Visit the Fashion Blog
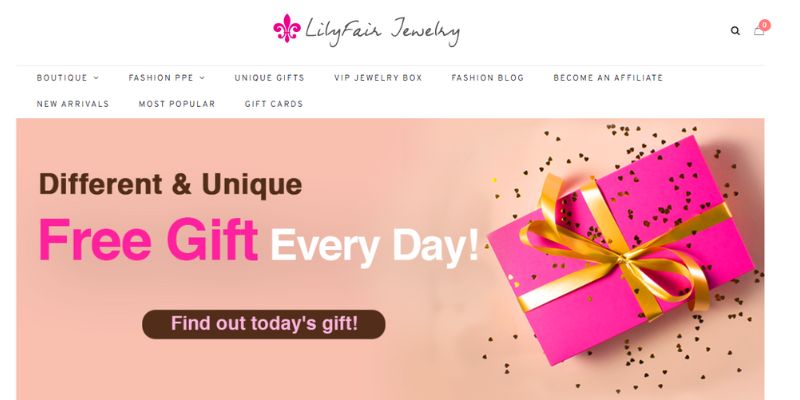 pyautogui.click(x=487, y=78)
